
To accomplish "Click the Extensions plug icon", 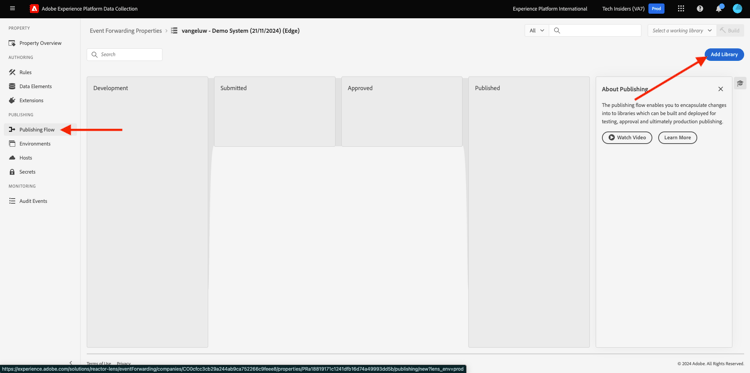I will [x=12, y=100].
